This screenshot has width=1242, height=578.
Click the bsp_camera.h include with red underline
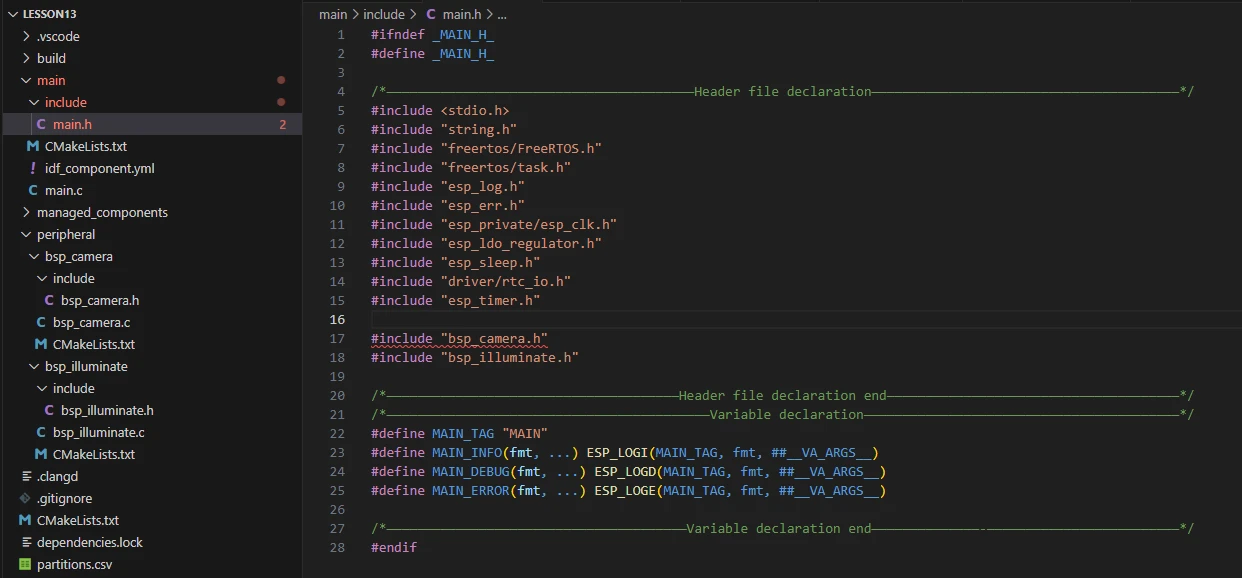point(493,339)
